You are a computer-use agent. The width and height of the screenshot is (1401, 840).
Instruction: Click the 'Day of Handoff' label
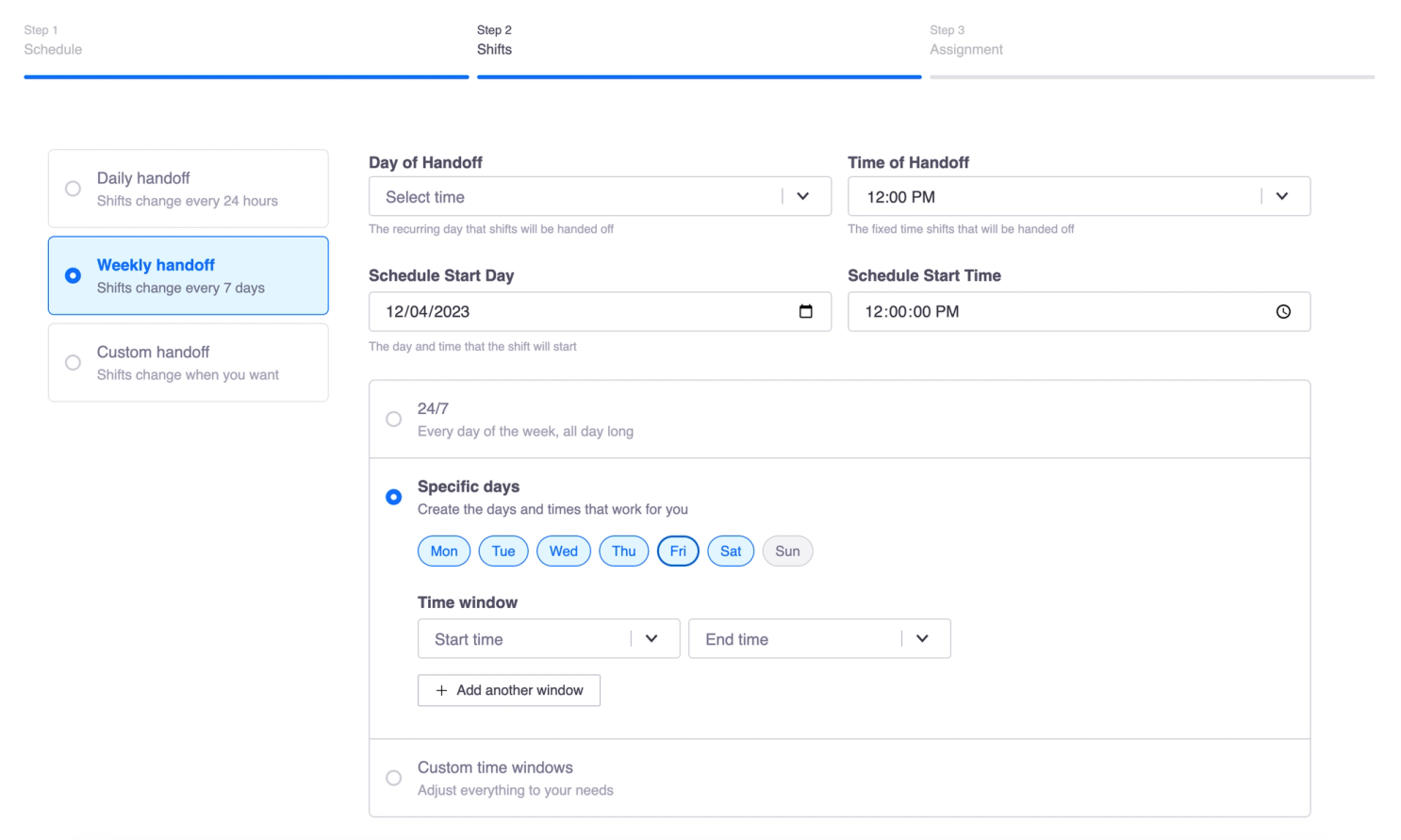coord(425,162)
